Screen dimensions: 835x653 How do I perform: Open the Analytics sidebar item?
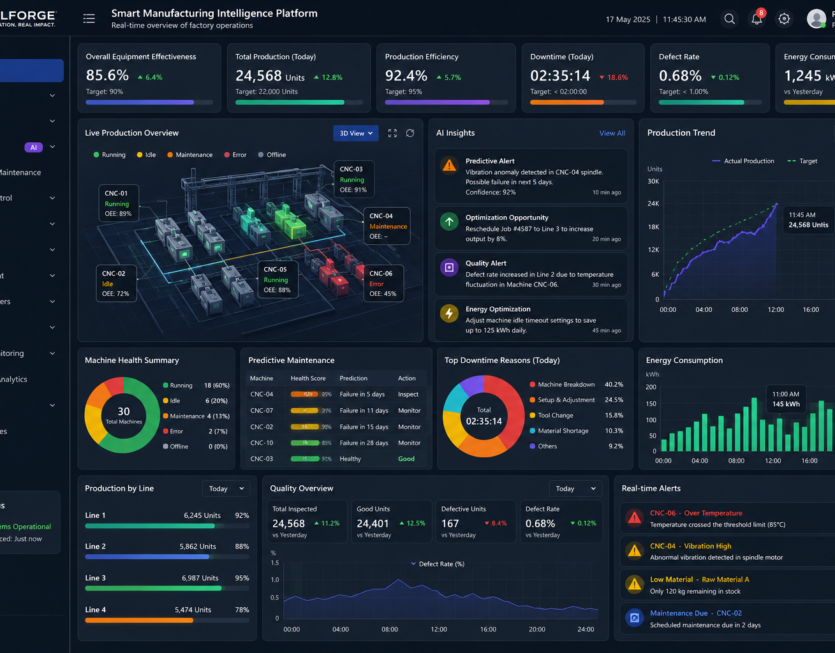click(x=14, y=379)
